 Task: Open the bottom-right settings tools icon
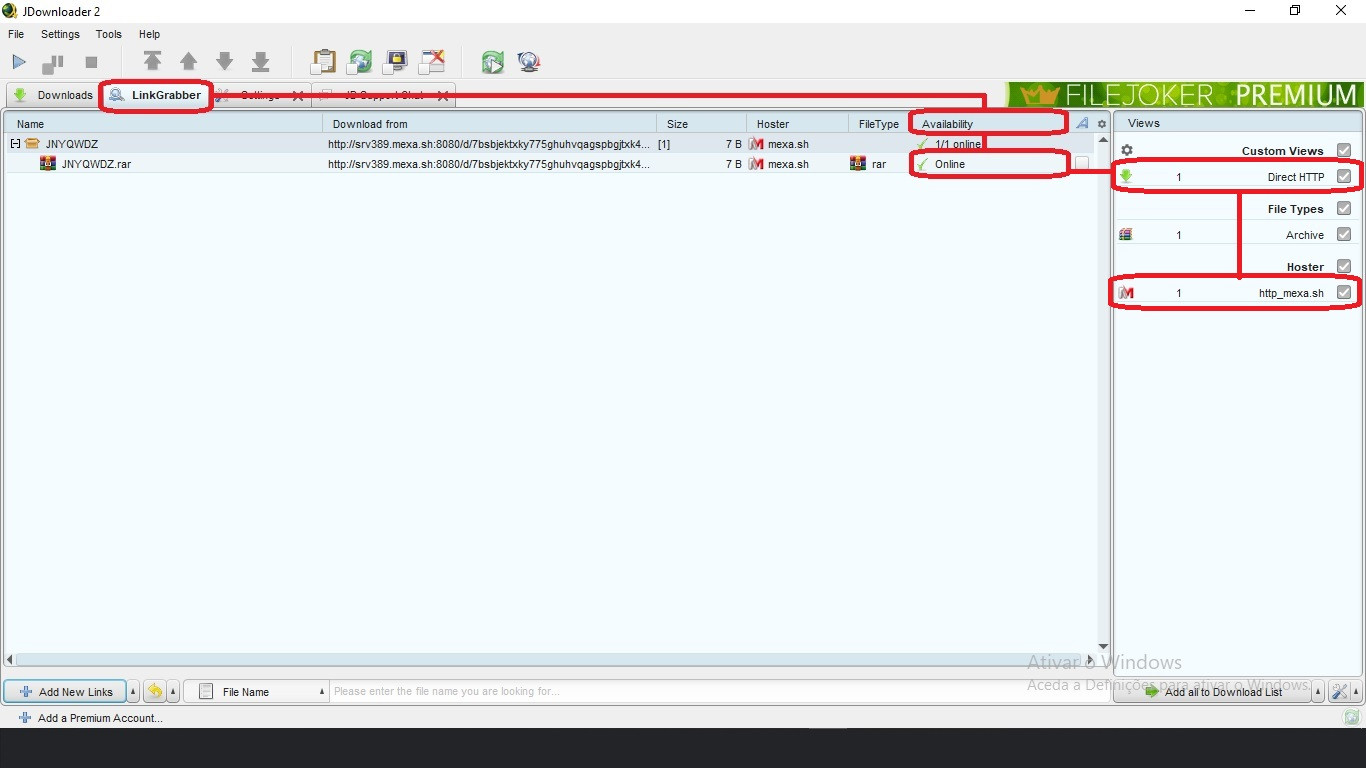tap(1339, 692)
